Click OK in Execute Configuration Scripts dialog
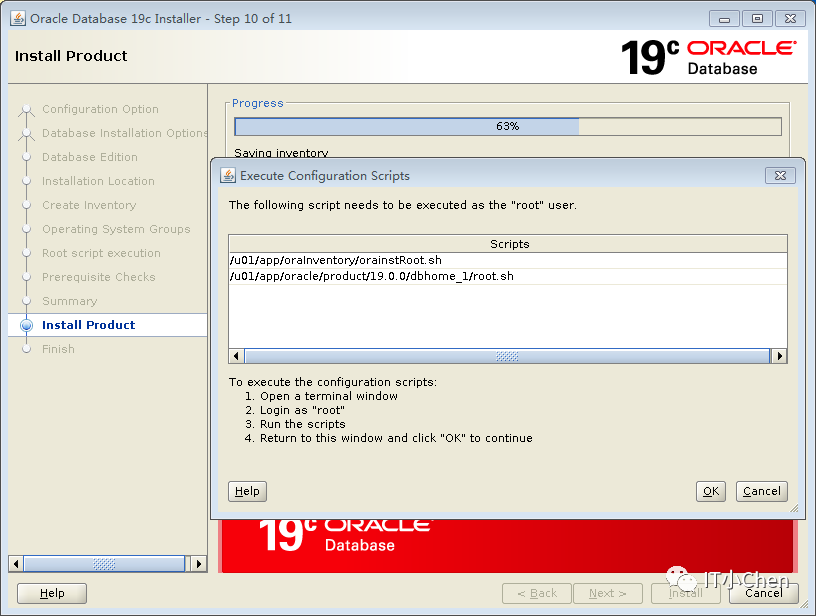Image resolution: width=816 pixels, height=616 pixels. pyautogui.click(x=710, y=491)
